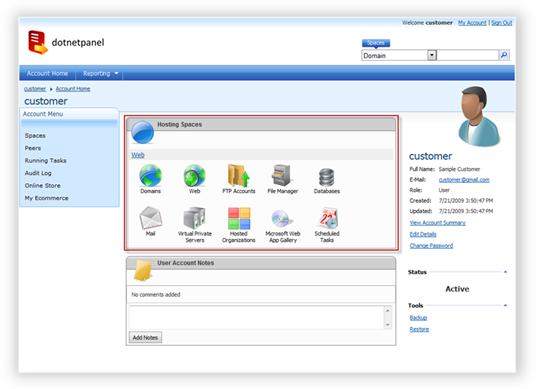This screenshot has height=389, width=536.
Task: Open Hosted Organizations icon
Action: (239, 218)
